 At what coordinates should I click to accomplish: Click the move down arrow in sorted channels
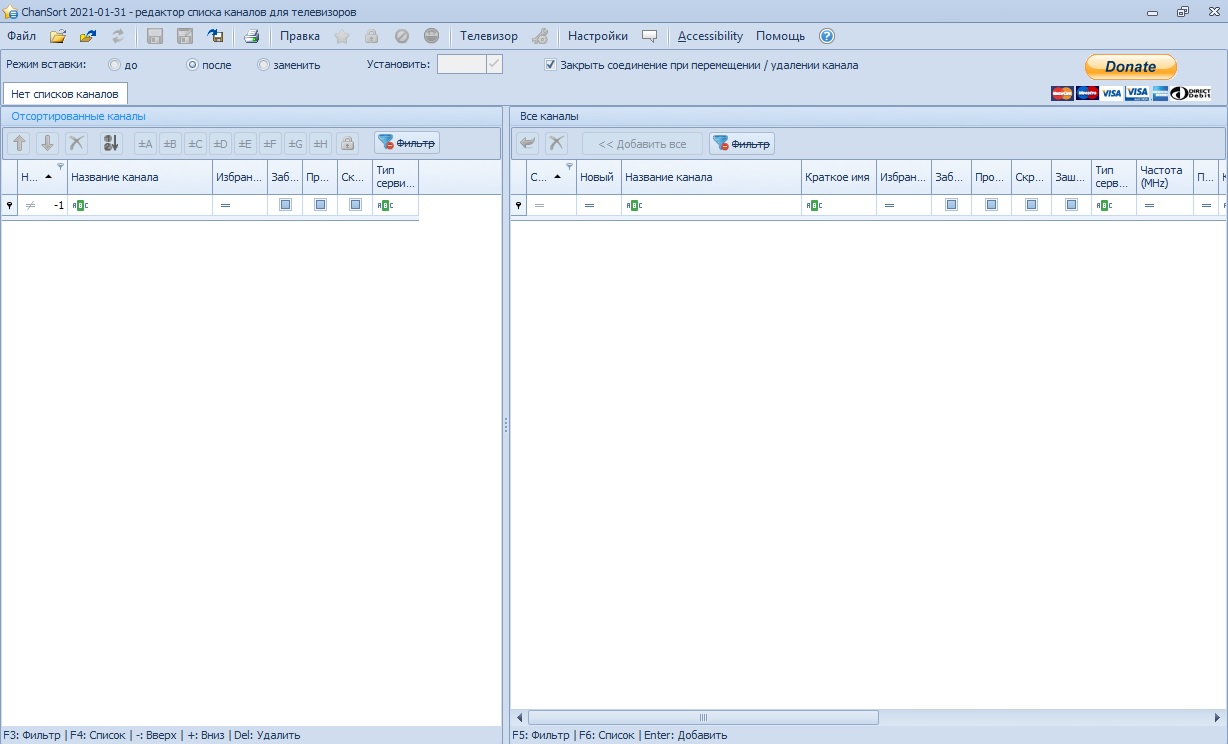pyautogui.click(x=47, y=144)
